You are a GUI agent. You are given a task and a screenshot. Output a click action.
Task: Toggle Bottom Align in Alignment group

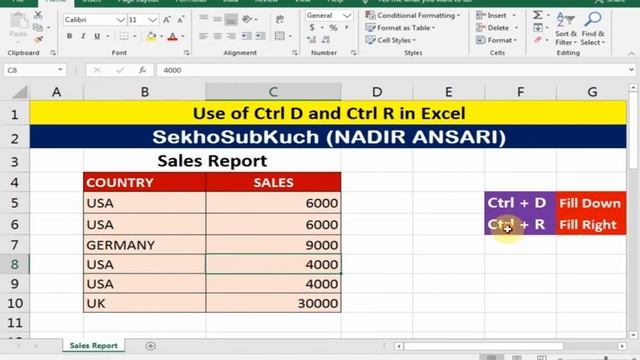pos(231,19)
